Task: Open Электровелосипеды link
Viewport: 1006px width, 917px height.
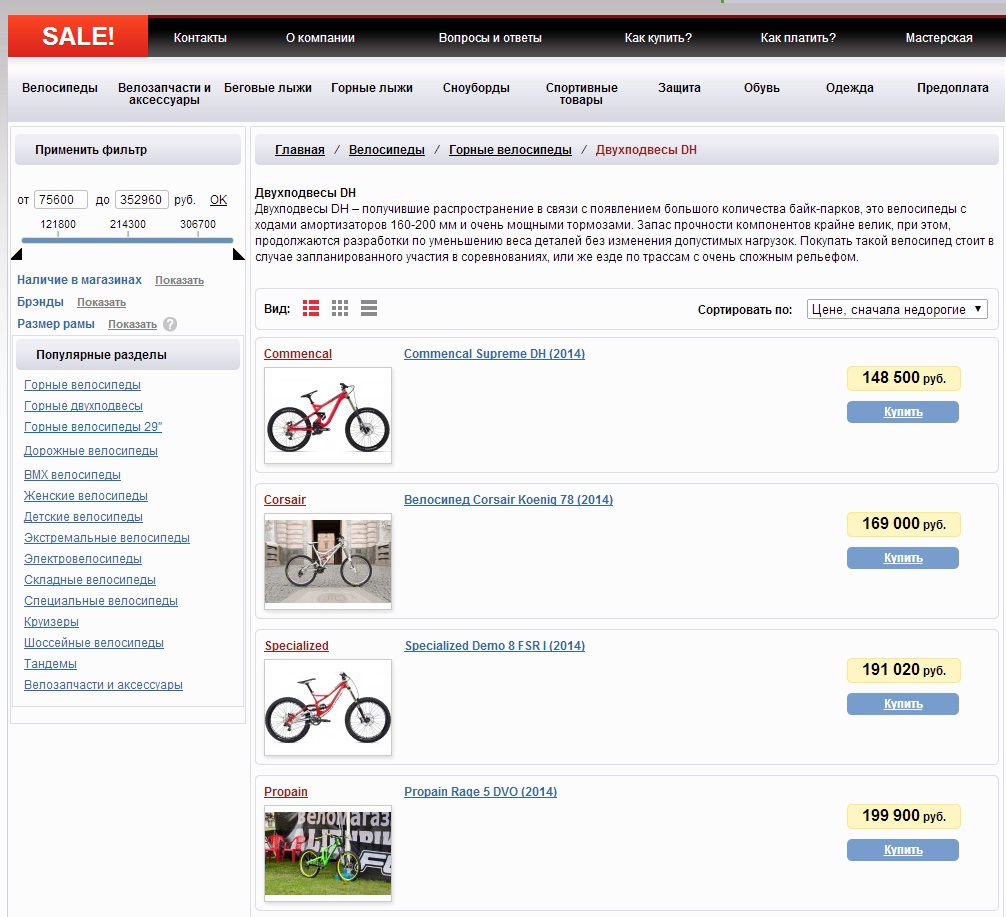Action: coord(83,559)
